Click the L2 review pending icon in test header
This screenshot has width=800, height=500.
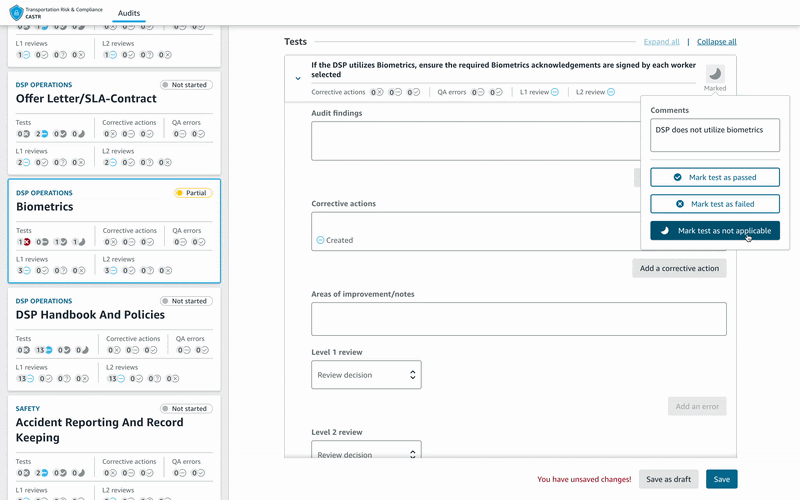(x=611, y=92)
